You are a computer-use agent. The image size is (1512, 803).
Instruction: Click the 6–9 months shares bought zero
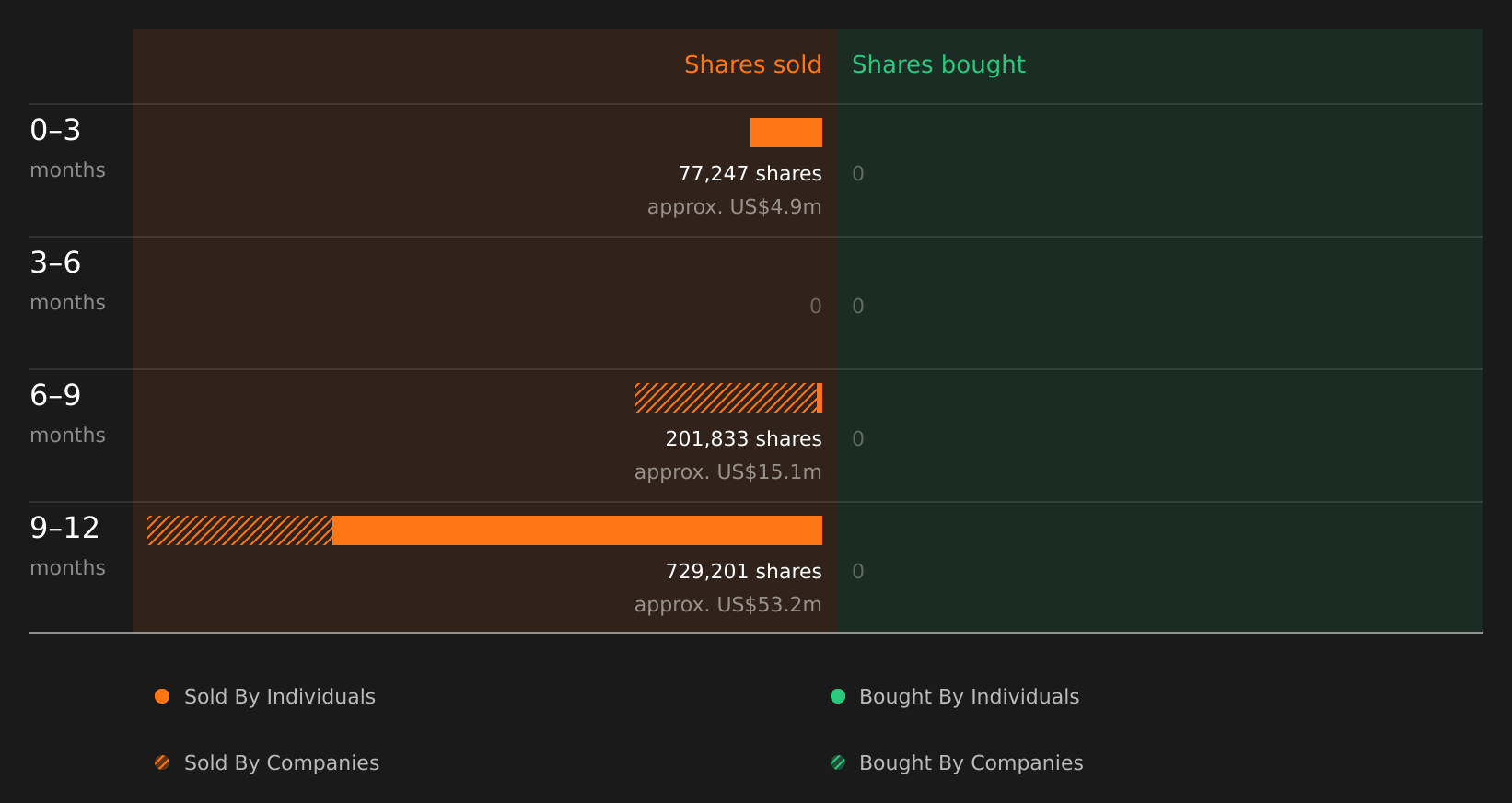coord(858,439)
